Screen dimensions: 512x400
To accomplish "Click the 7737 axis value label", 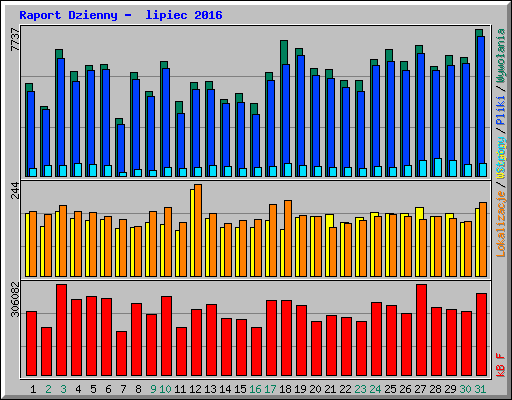I will pyautogui.click(x=15, y=39).
